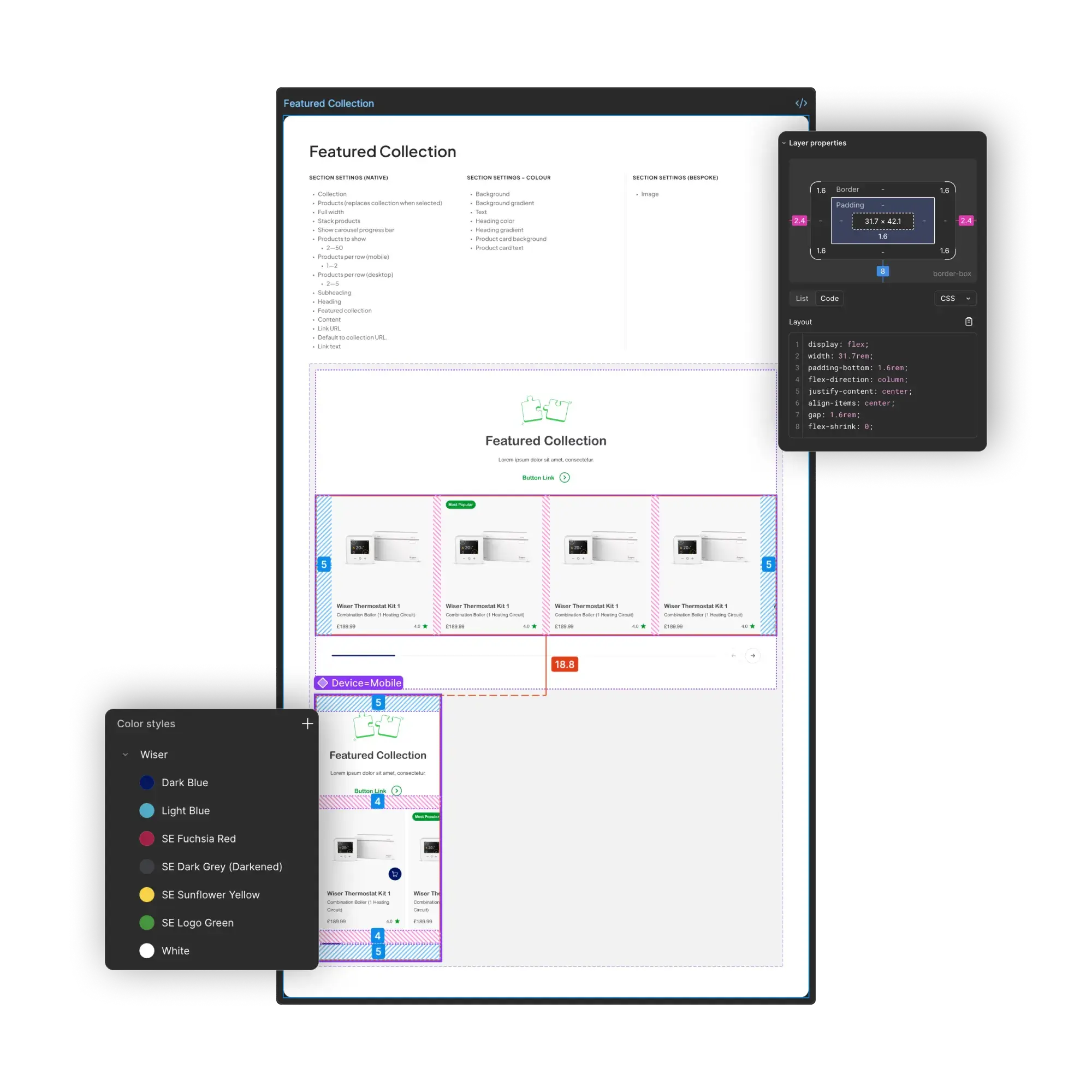Click the Most Popular product card image
Screen dimensions: 1092x1092
[x=491, y=548]
